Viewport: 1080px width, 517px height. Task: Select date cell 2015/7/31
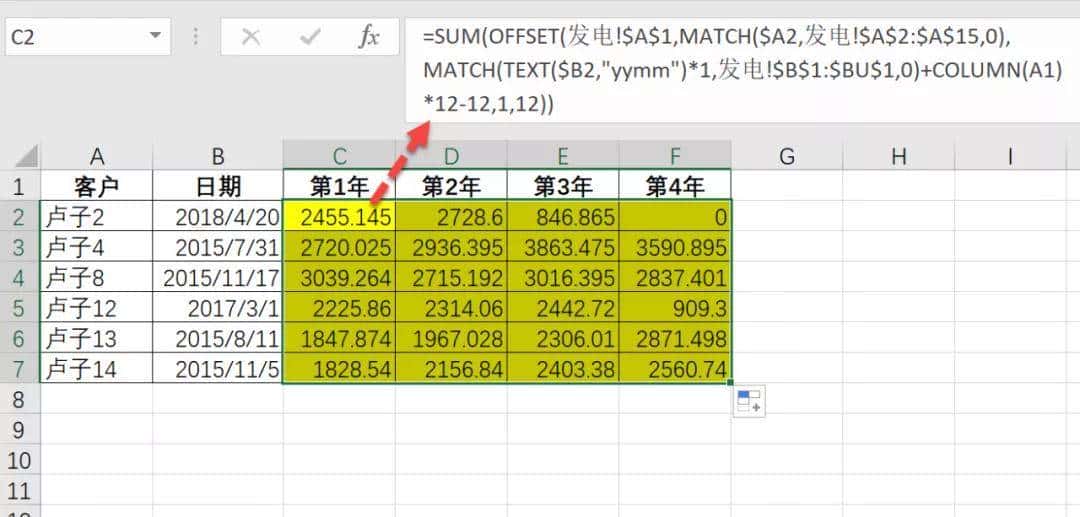pos(218,247)
